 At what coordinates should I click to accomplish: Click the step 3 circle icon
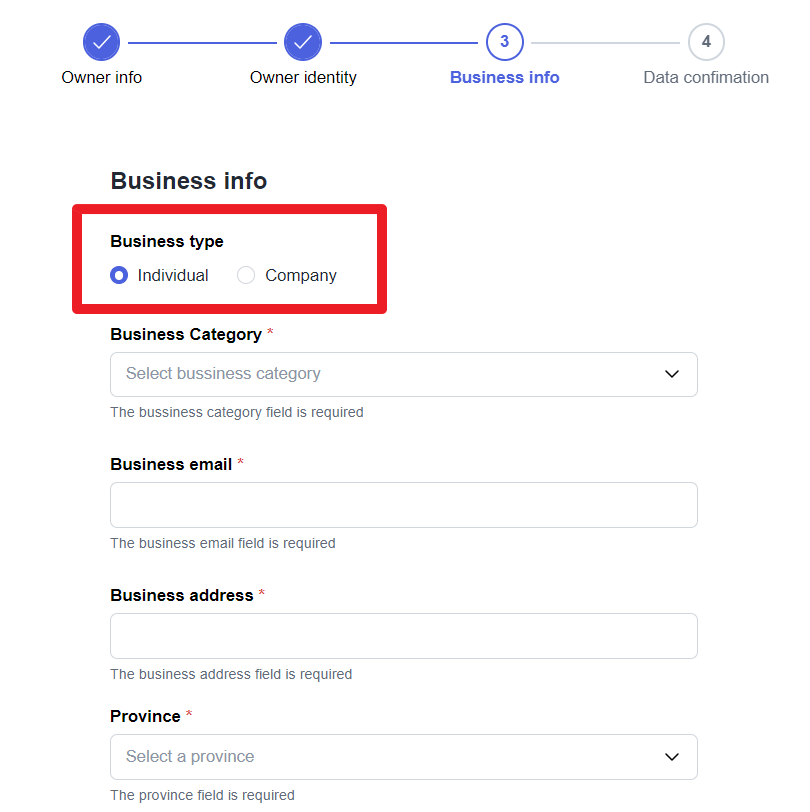[x=504, y=42]
